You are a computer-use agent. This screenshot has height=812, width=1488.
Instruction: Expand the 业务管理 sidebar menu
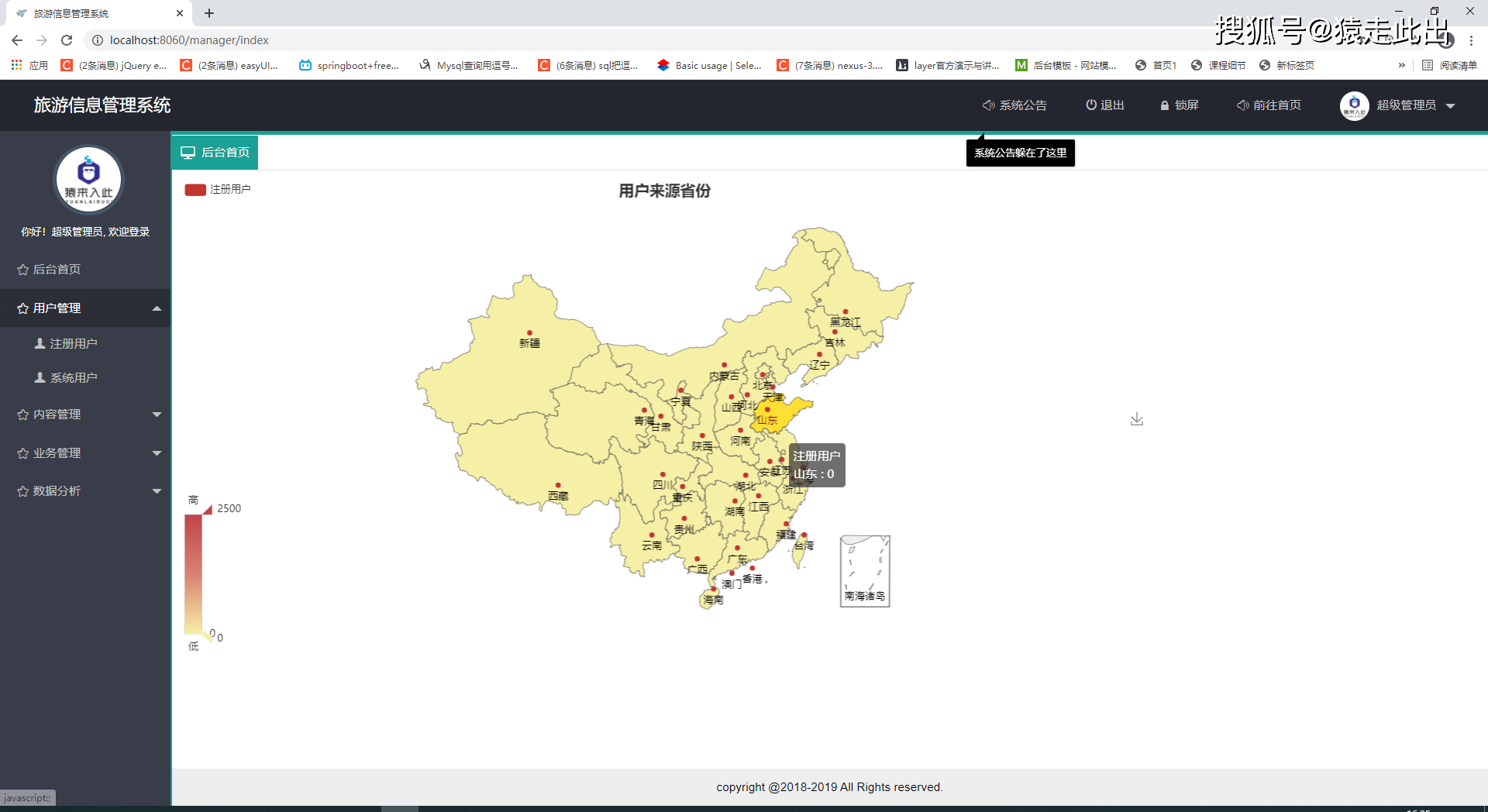tap(85, 453)
